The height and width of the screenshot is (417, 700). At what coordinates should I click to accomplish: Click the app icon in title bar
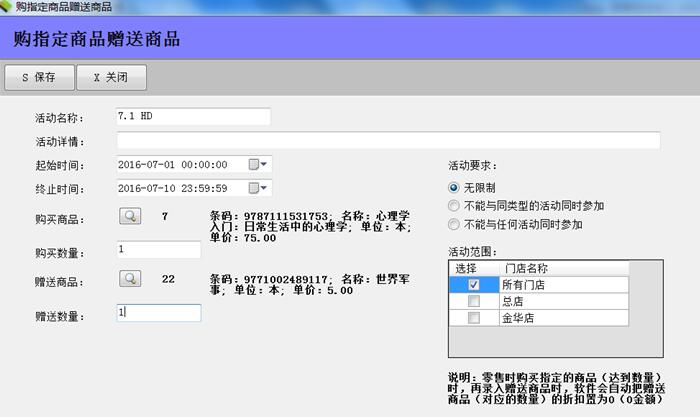7,6
